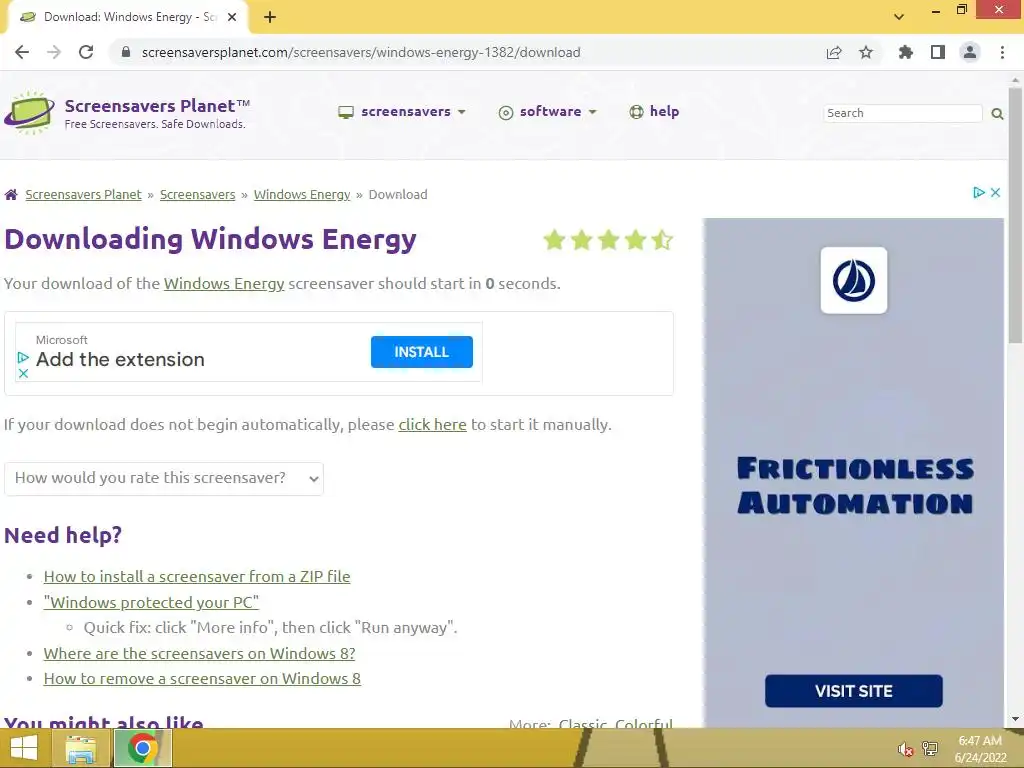This screenshot has height=768, width=1024.
Task: Click the browser forward arrow
Action: (x=54, y=52)
